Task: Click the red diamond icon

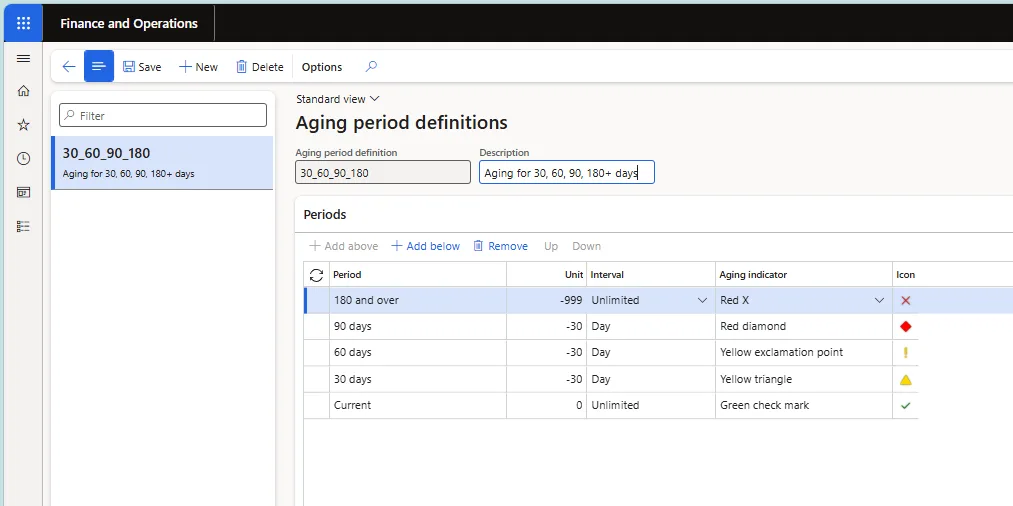Action: tap(906, 326)
